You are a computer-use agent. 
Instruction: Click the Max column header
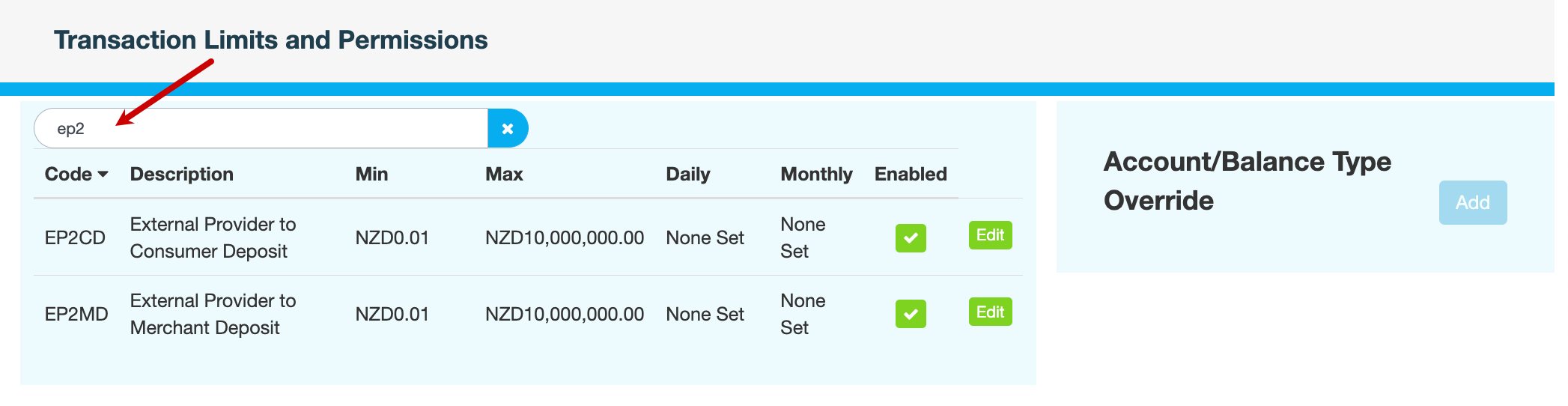coord(504,175)
